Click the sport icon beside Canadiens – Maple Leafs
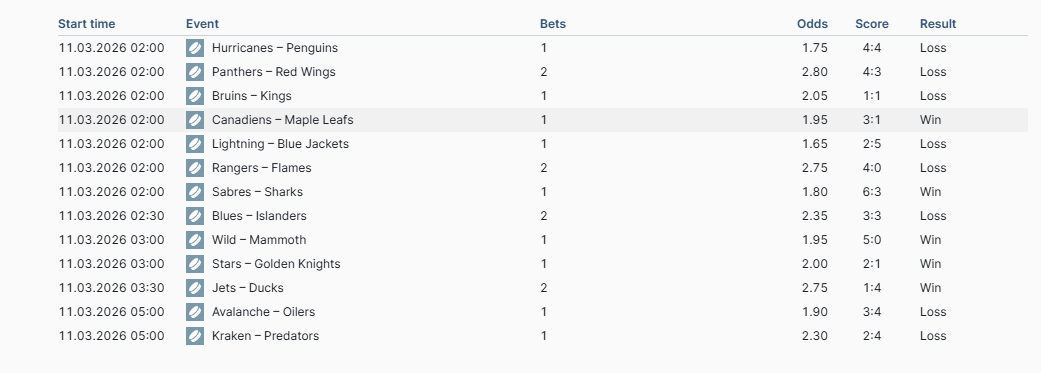Screen dimensions: 1041x373 click(195, 120)
